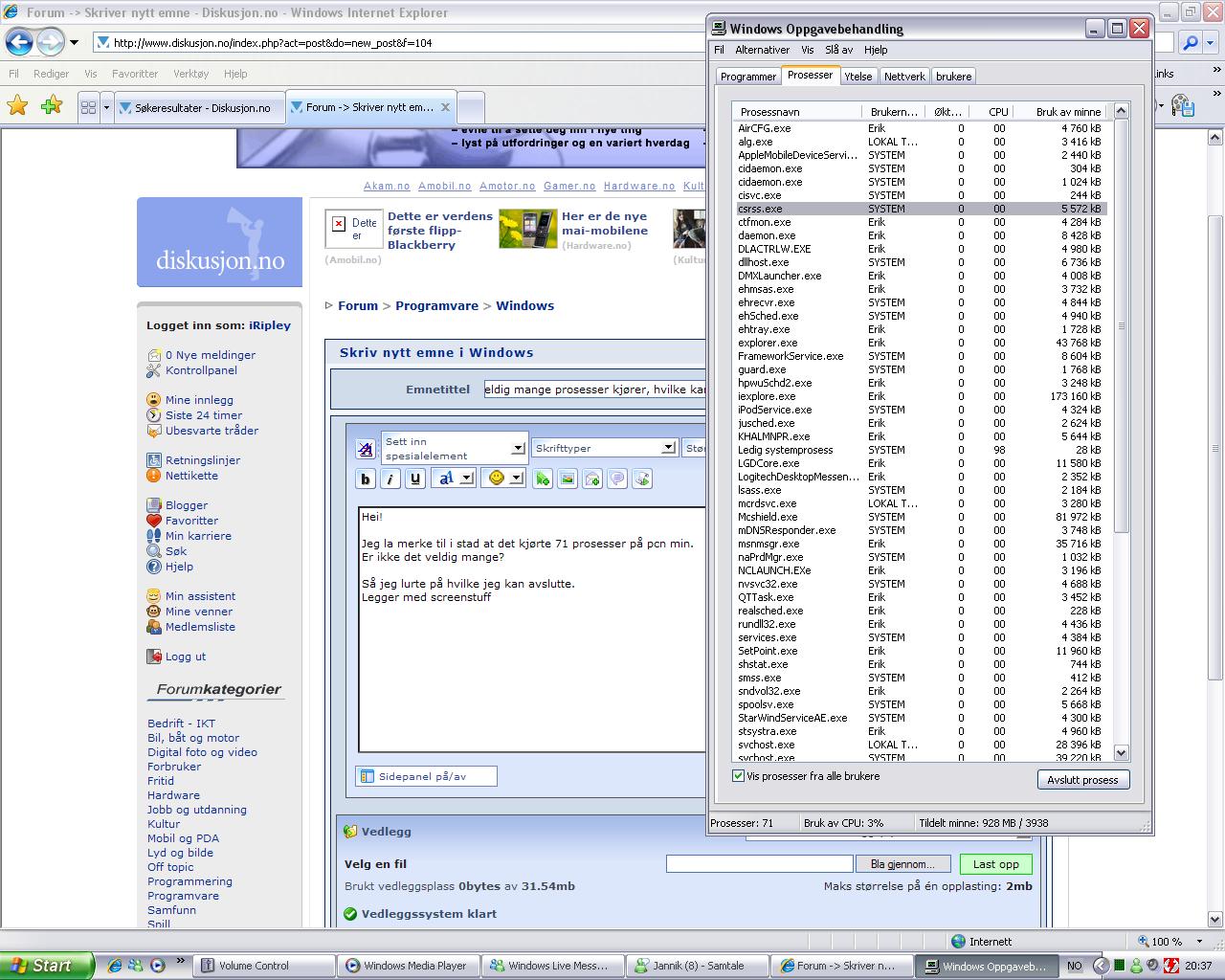Image resolution: width=1225 pixels, height=980 pixels.
Task: Click the text color 'a' icon
Action: click(x=445, y=478)
